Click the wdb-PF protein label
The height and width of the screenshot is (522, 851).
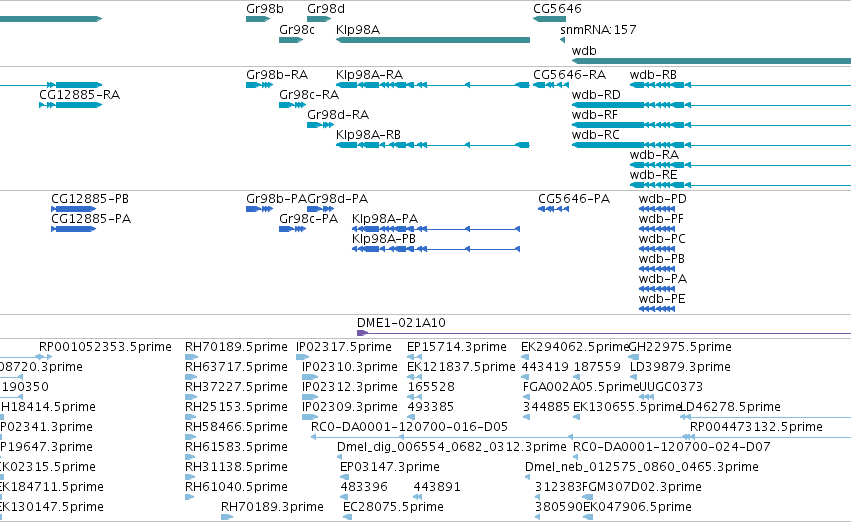point(661,219)
